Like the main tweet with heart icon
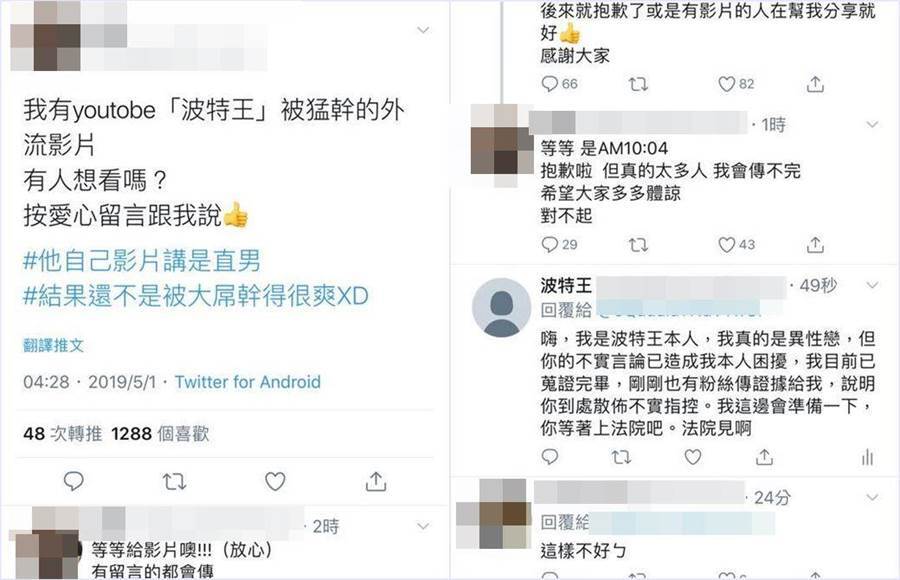Viewport: 900px width, 580px height. [x=275, y=481]
